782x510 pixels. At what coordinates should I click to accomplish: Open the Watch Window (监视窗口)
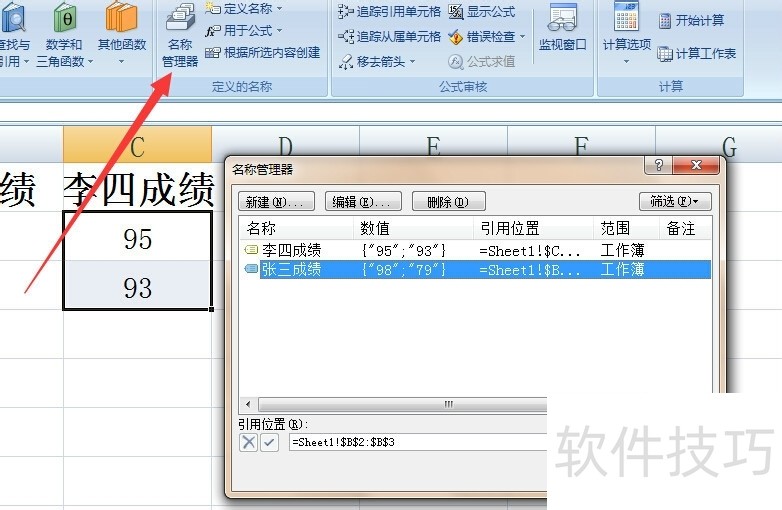pyautogui.click(x=562, y=27)
